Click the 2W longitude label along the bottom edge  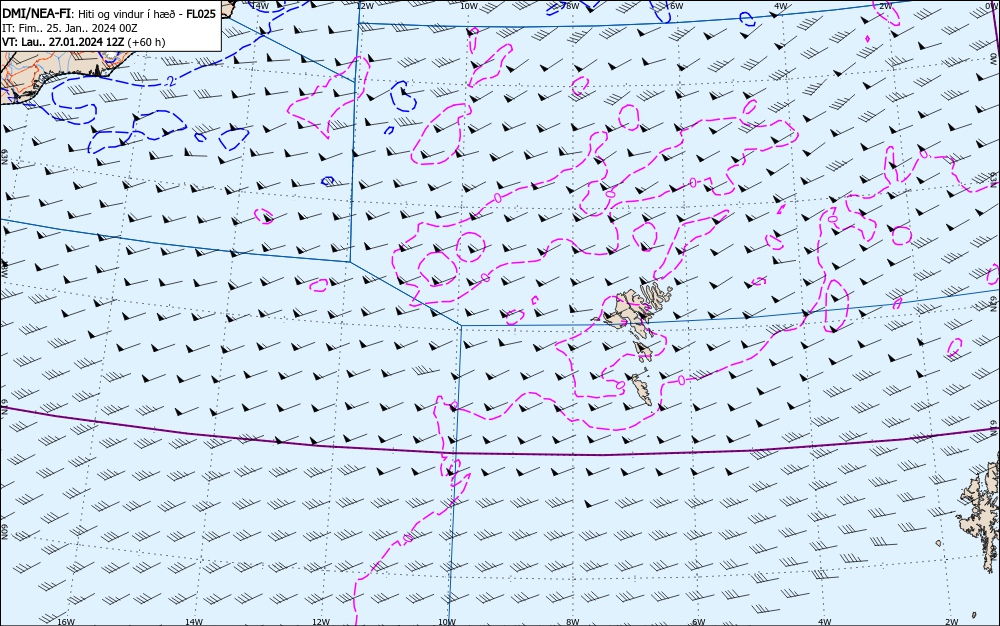tap(952, 622)
